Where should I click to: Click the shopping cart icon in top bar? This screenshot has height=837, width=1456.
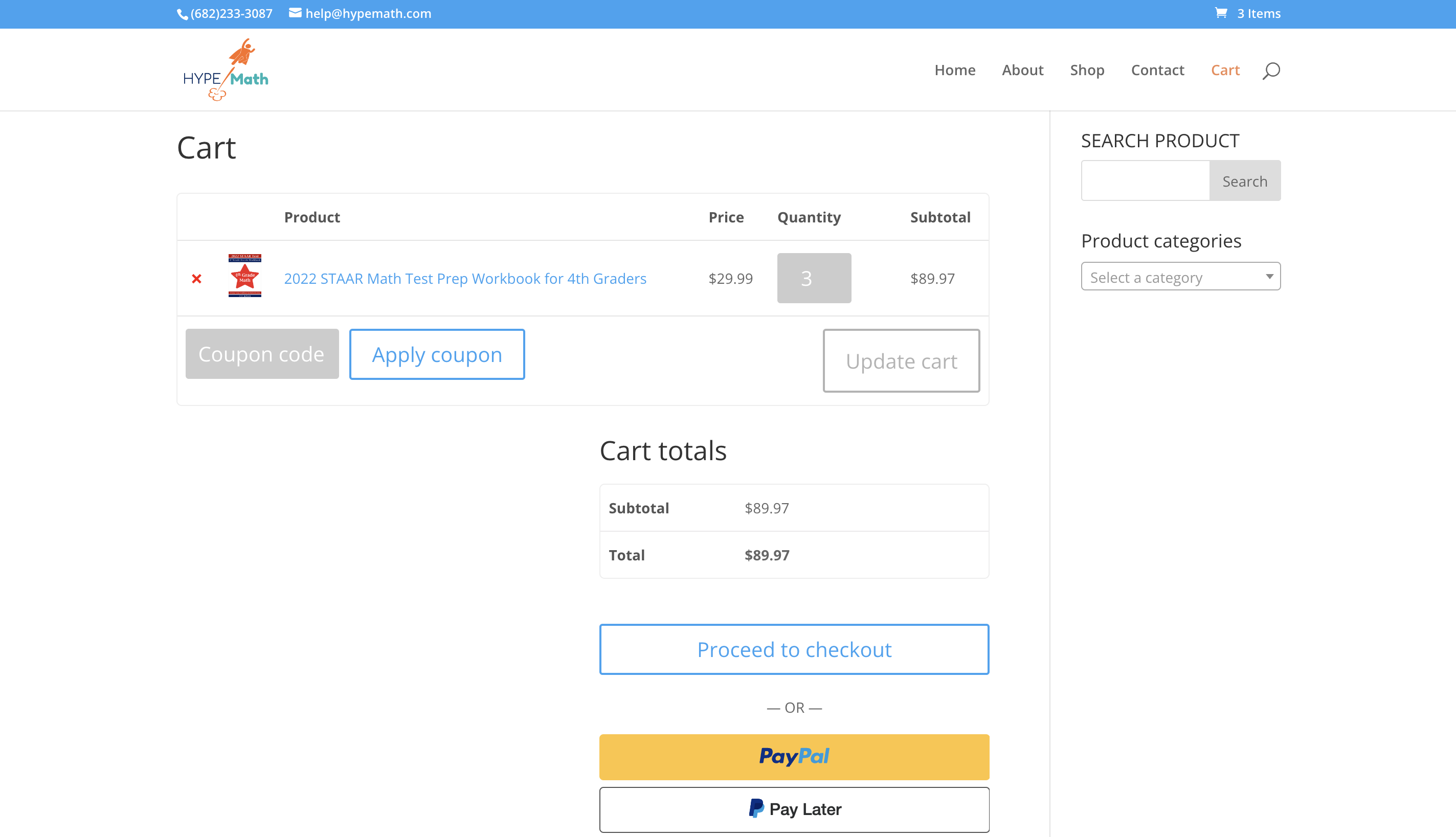click(1221, 13)
